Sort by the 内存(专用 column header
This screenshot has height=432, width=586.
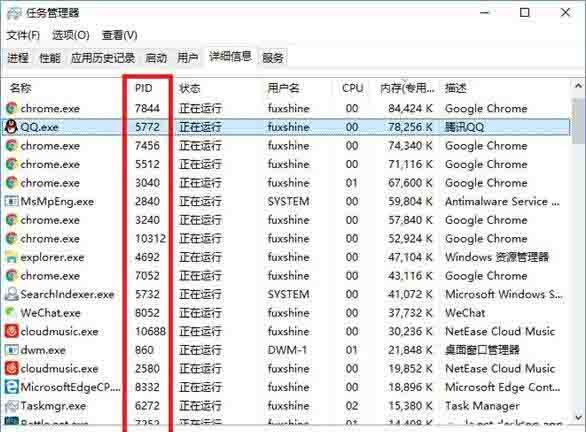(x=407, y=88)
